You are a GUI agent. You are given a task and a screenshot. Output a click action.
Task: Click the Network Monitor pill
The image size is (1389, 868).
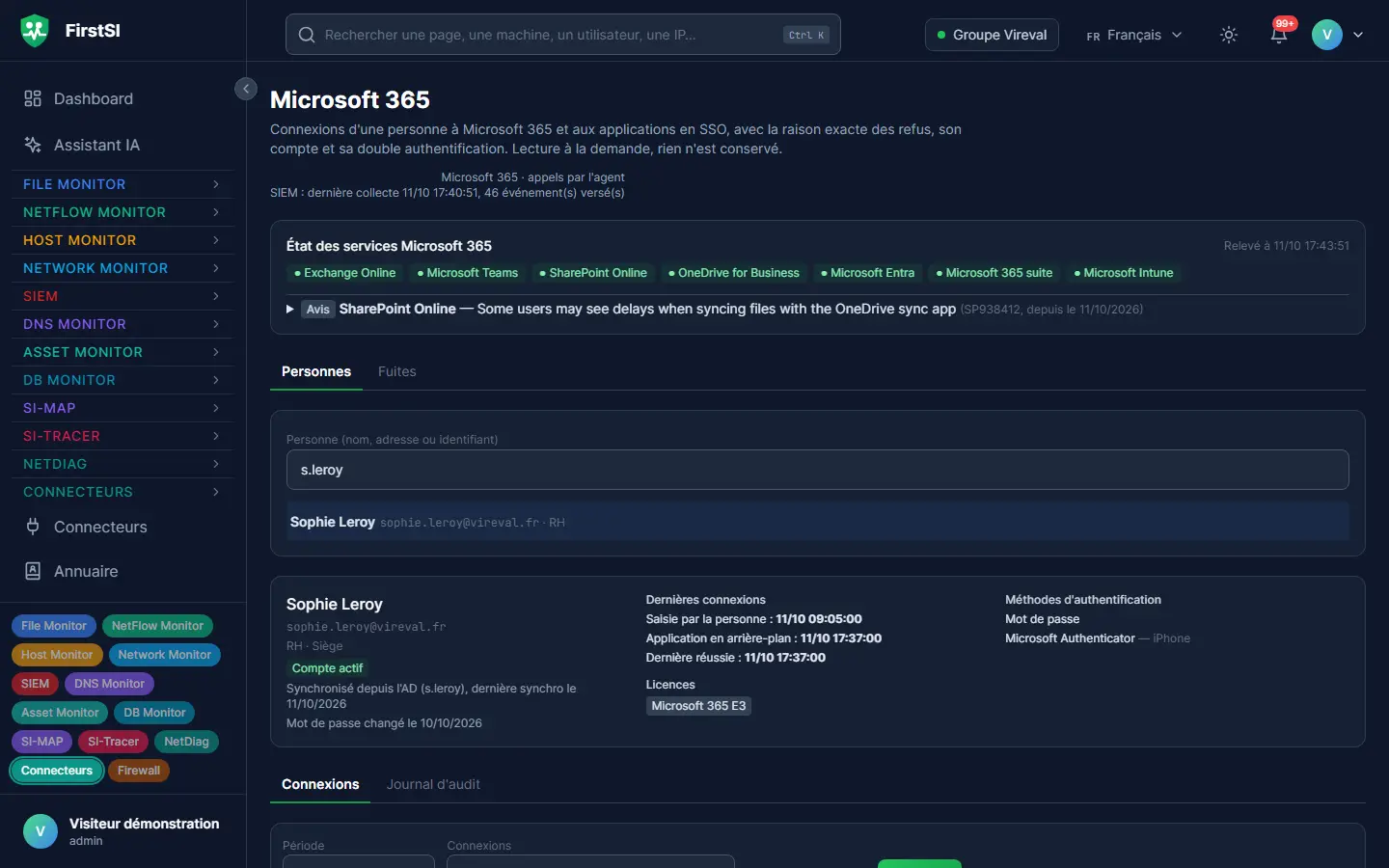point(165,655)
